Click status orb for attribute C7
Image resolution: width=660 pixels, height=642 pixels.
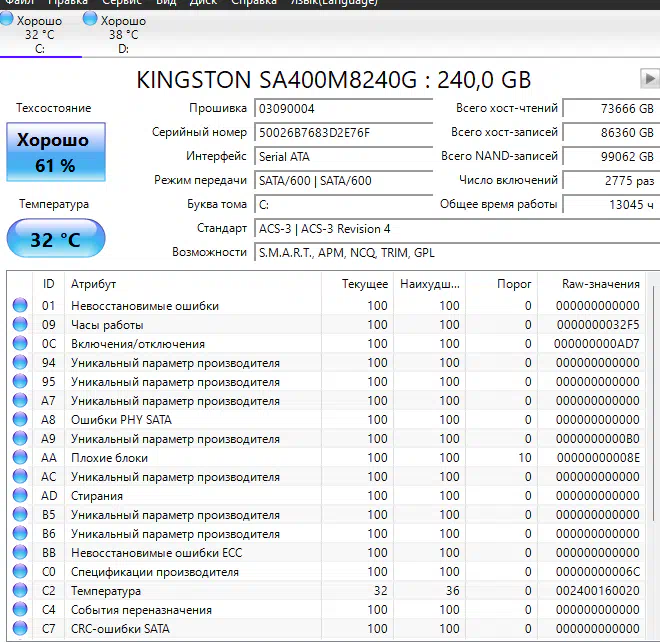tap(20, 628)
